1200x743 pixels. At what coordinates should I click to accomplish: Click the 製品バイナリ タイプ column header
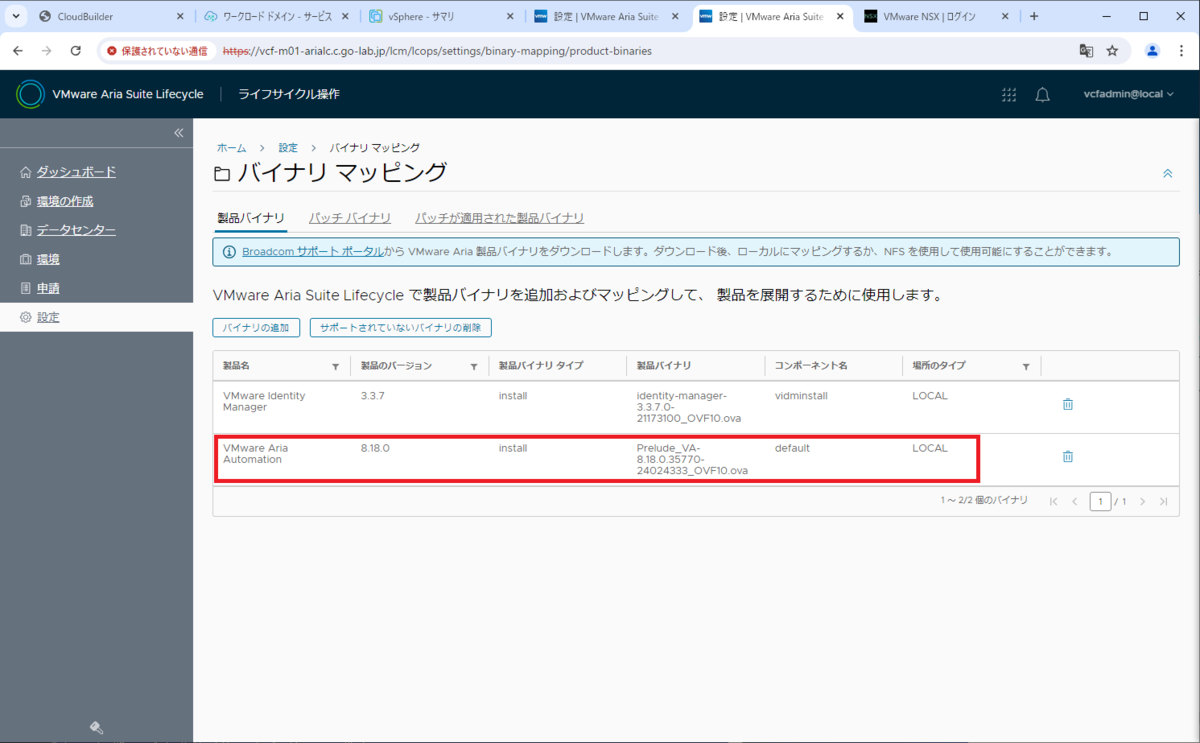click(x=541, y=366)
